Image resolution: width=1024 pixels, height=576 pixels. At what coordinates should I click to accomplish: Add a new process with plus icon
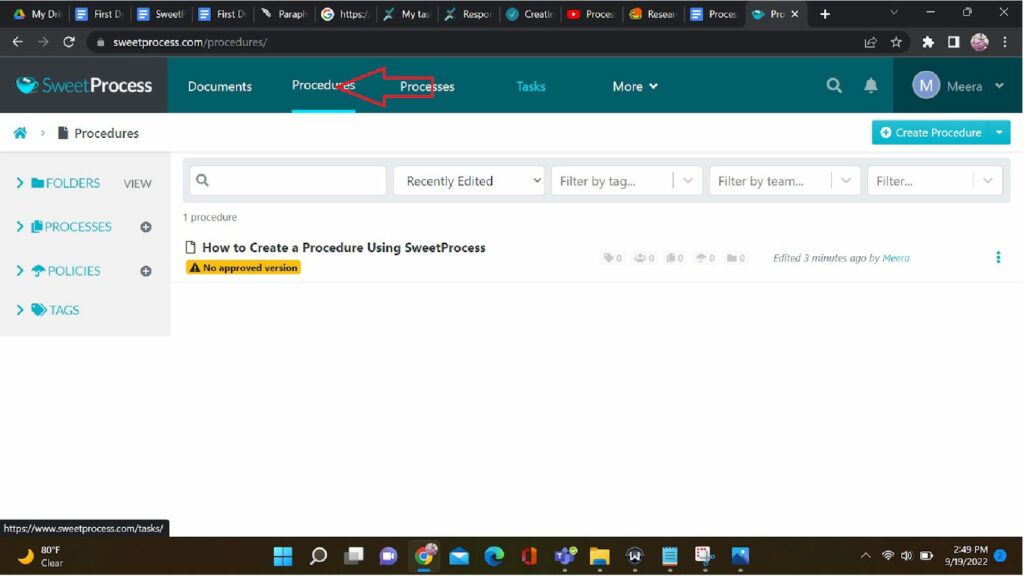coord(146,227)
